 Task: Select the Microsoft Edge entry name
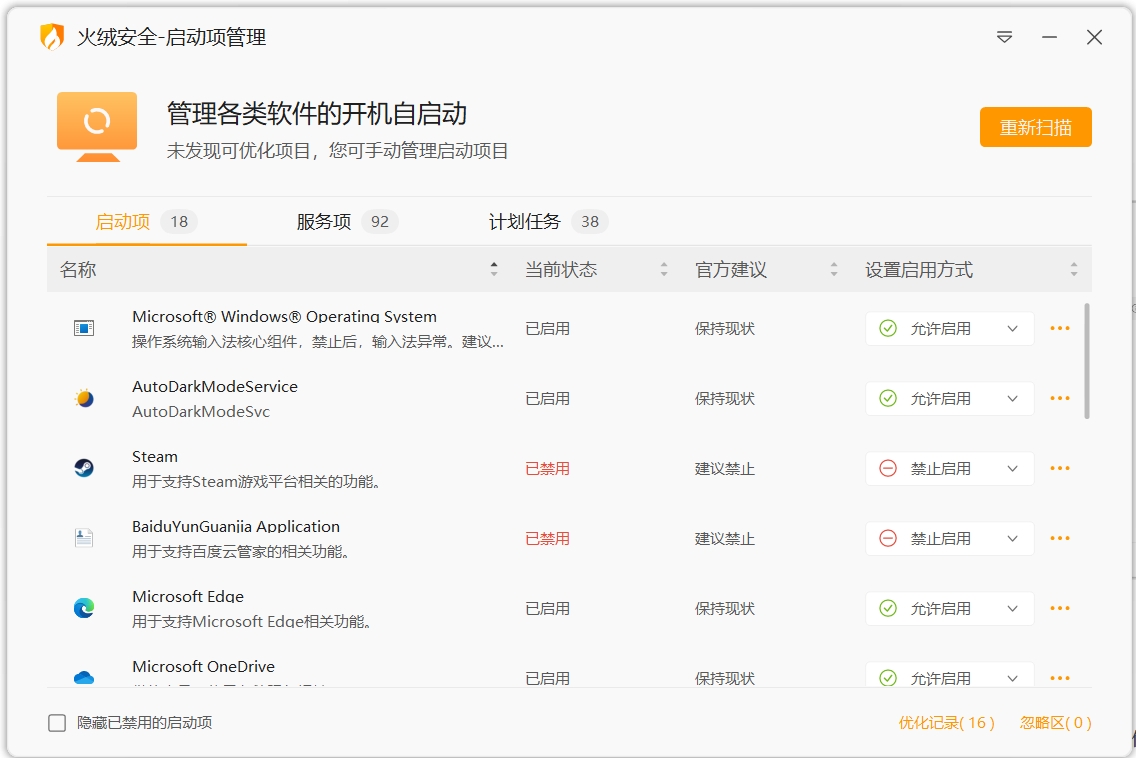pos(188,596)
